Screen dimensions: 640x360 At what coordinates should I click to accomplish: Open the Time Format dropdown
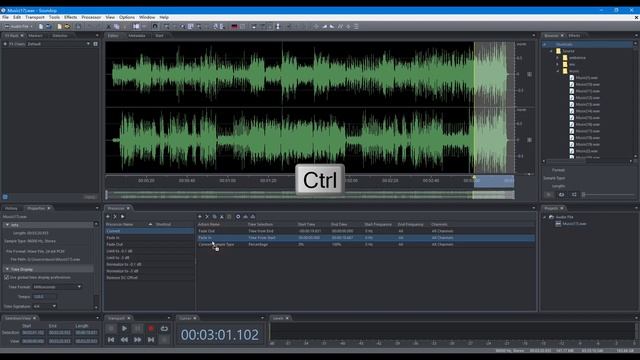click(58, 287)
